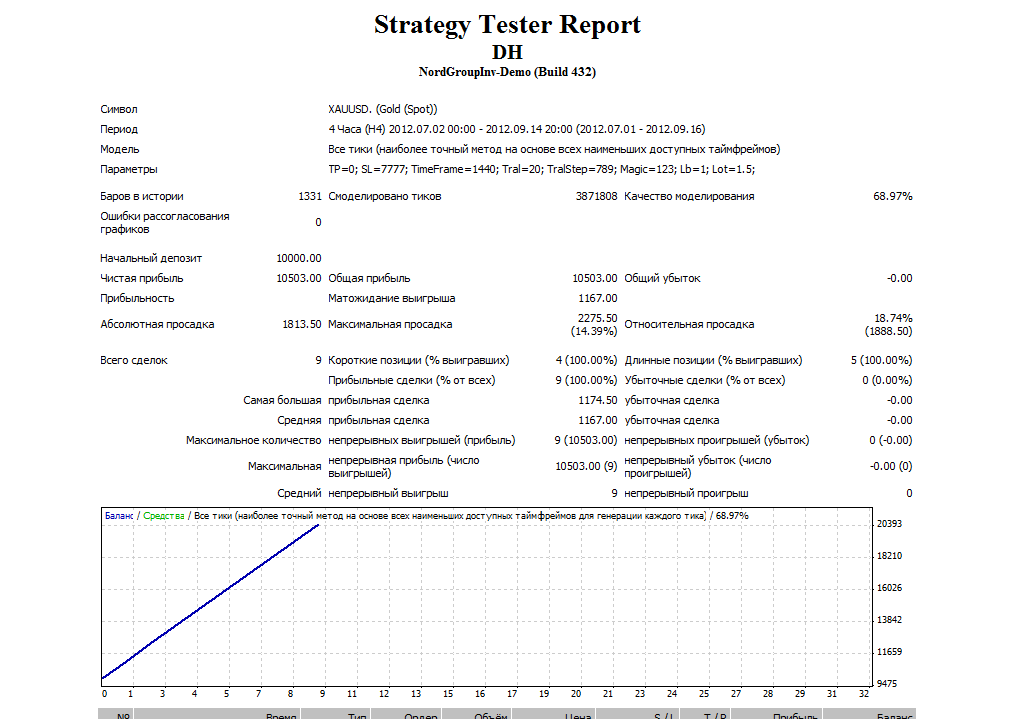1013x719 pixels.
Task: Click the Общая прибыль label
Action: (x=369, y=278)
